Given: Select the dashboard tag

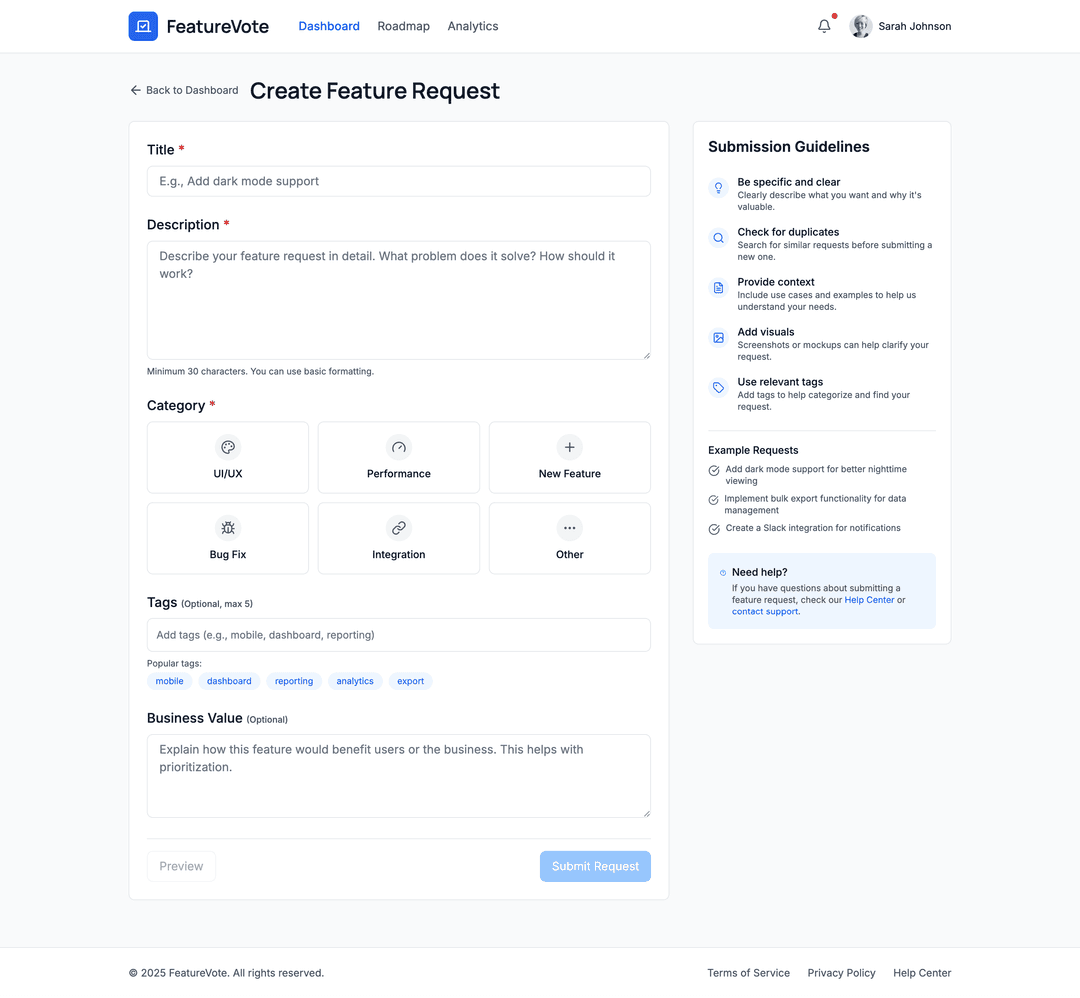Looking at the screenshot, I should [229, 681].
